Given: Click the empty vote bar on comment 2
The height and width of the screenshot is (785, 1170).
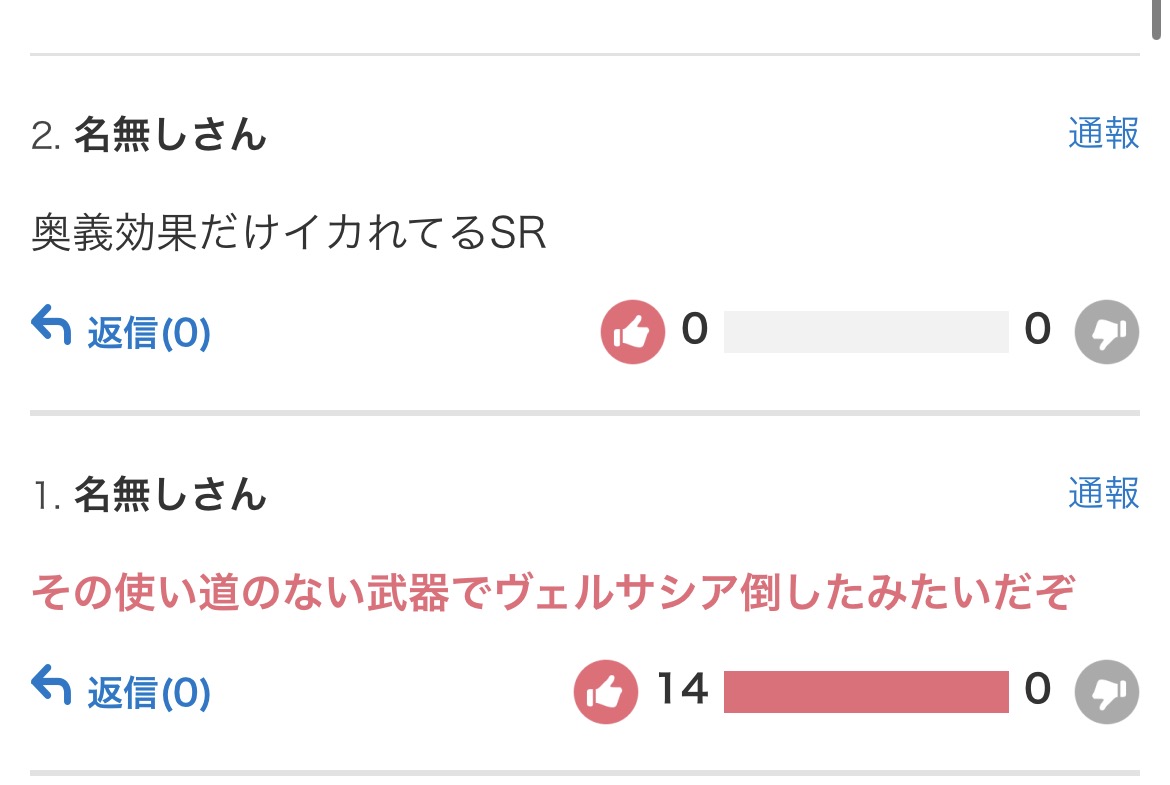Looking at the screenshot, I should click(865, 332).
